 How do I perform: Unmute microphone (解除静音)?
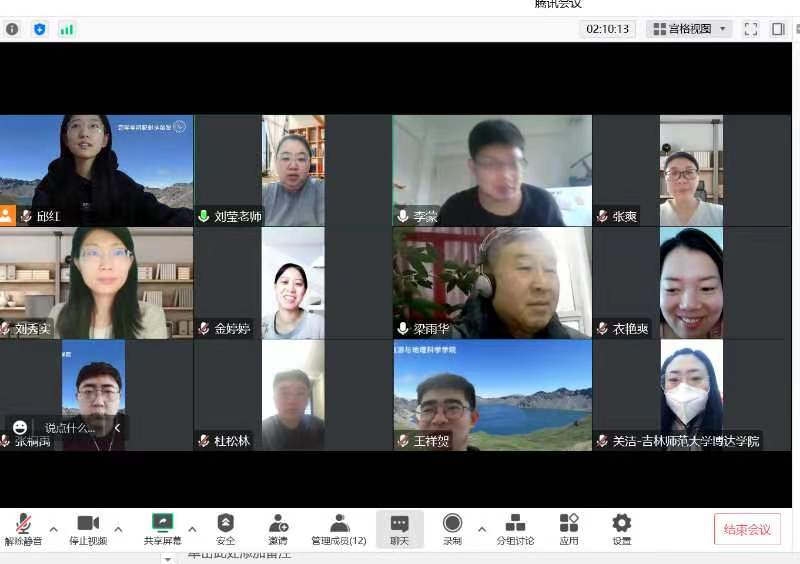pos(22,529)
